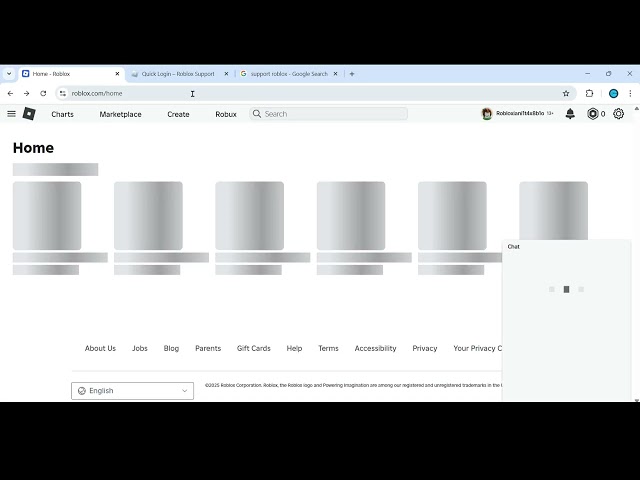
Task: Open the tab search dropdown arrow
Action: pos(9,74)
